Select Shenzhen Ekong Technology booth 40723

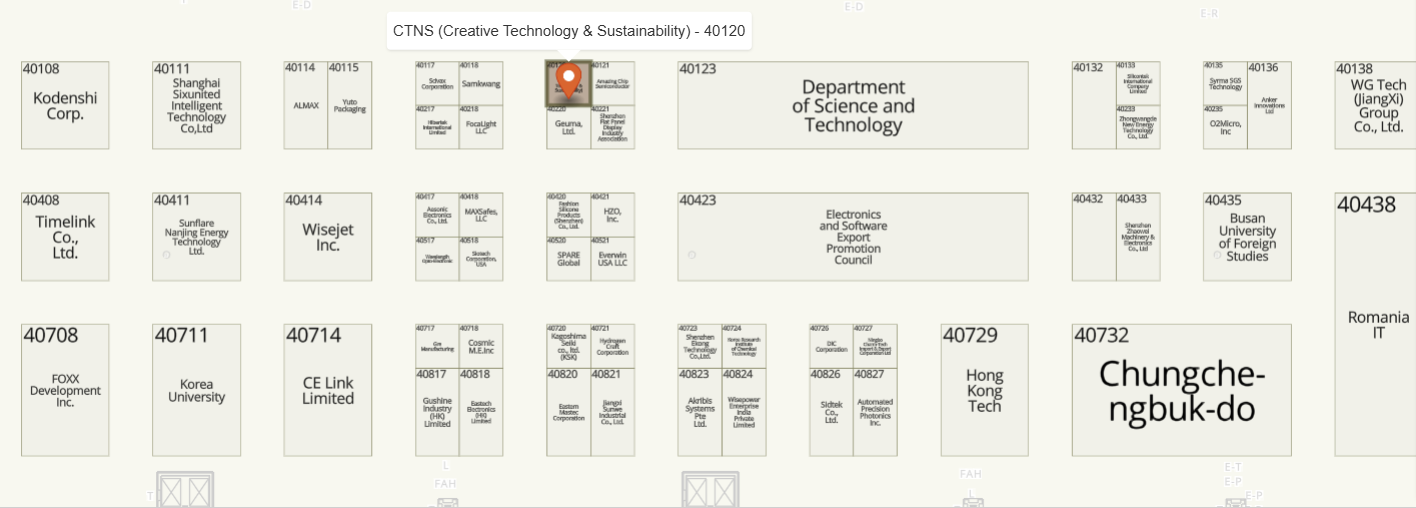point(700,346)
